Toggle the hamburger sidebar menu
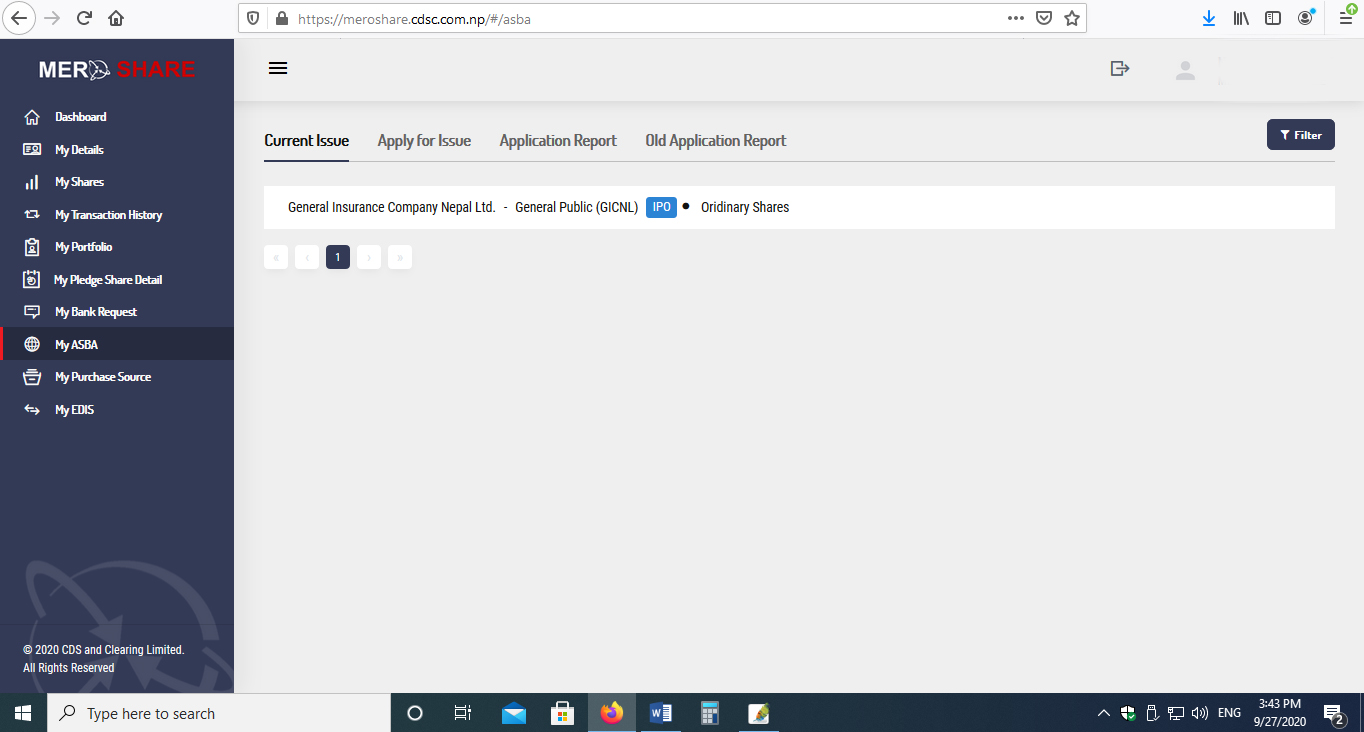 (278, 68)
